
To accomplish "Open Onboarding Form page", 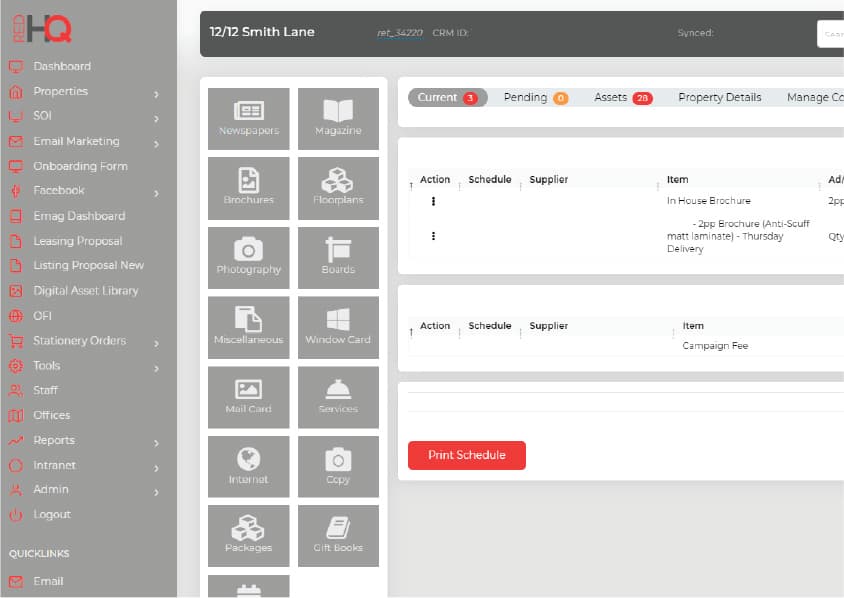I will [x=80, y=166].
